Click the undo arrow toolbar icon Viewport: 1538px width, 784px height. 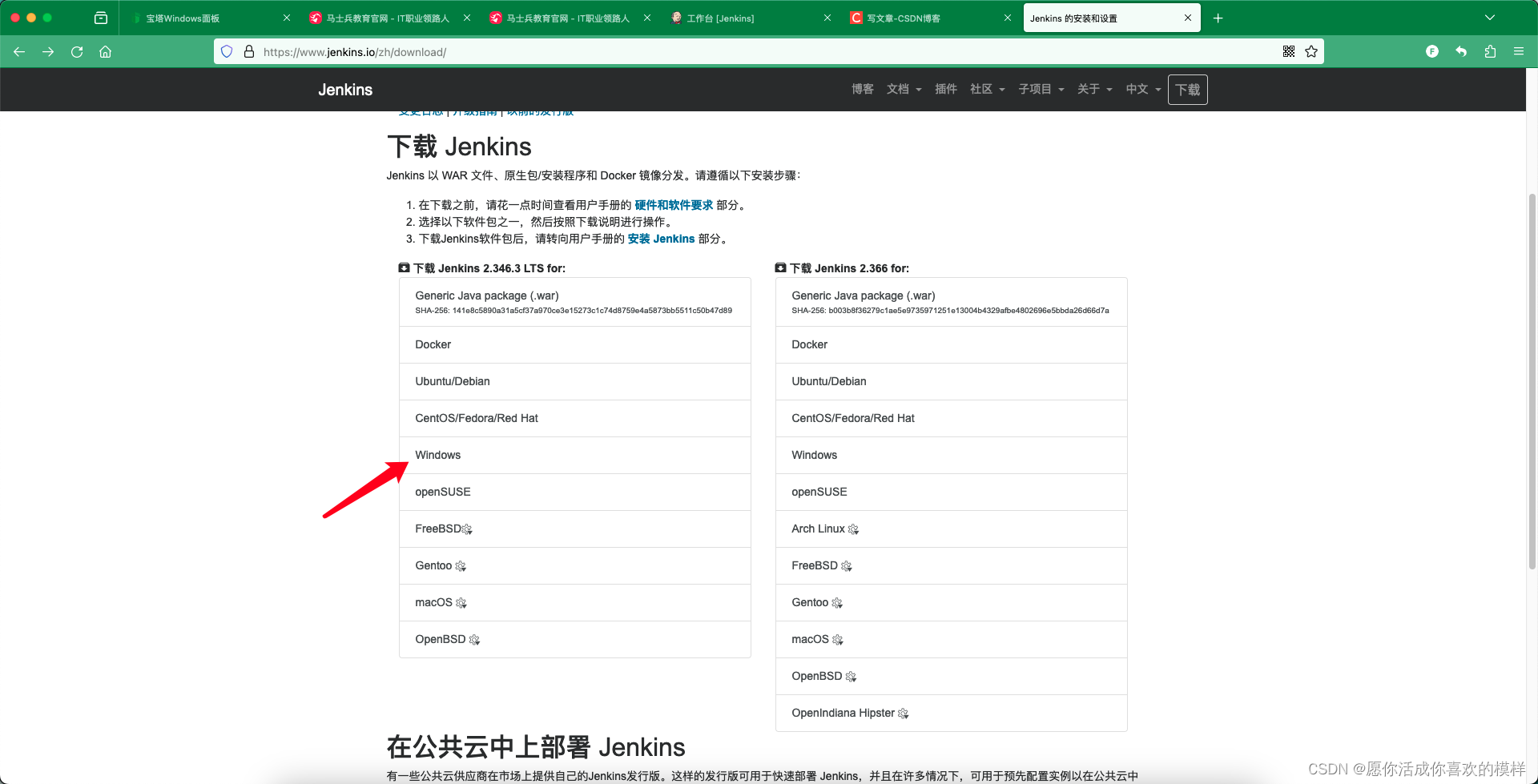[1461, 51]
